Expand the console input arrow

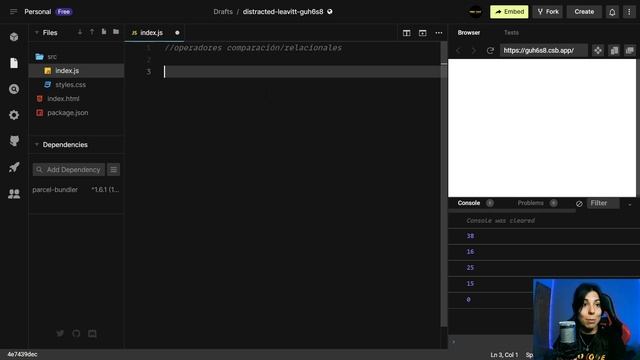(x=453, y=342)
